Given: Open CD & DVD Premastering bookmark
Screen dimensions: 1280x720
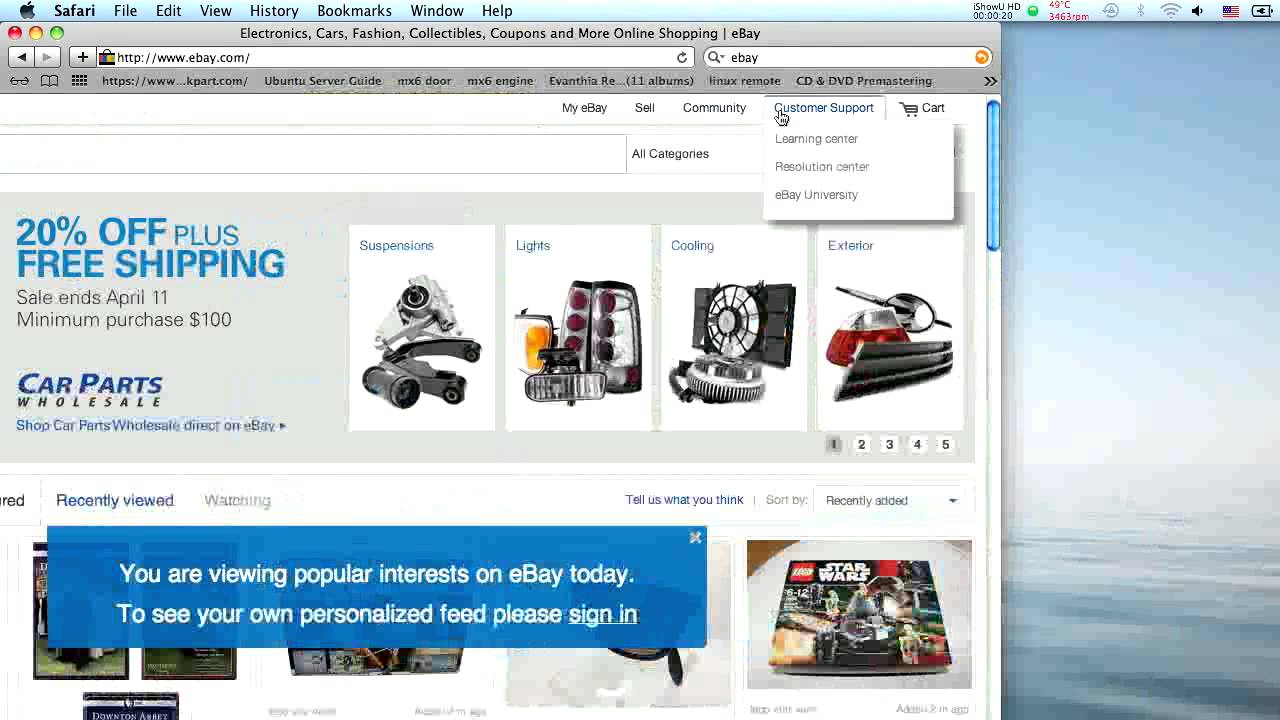Looking at the screenshot, I should [864, 81].
